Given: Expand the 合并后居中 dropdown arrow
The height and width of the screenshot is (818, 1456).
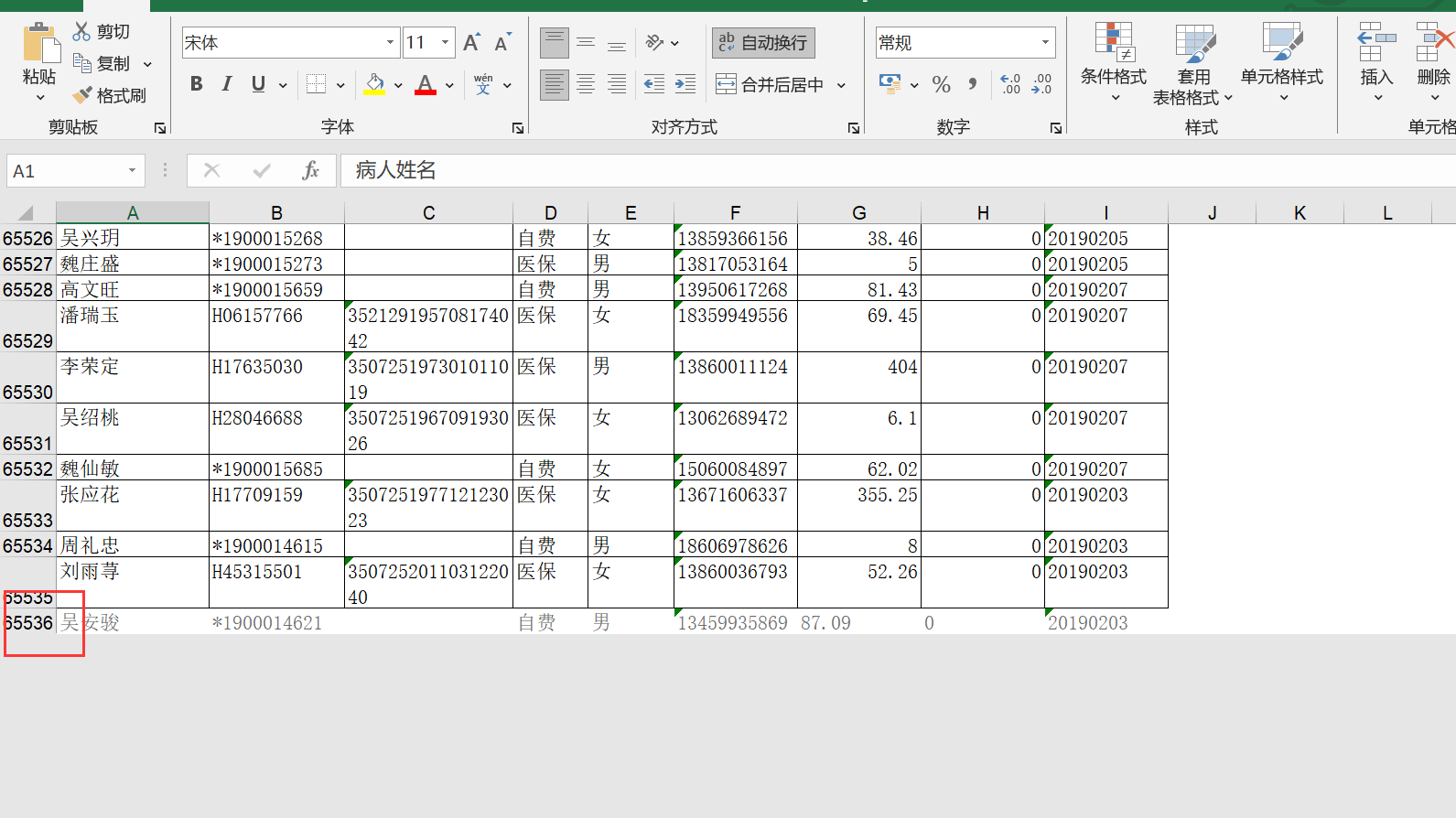Looking at the screenshot, I should click(x=841, y=85).
